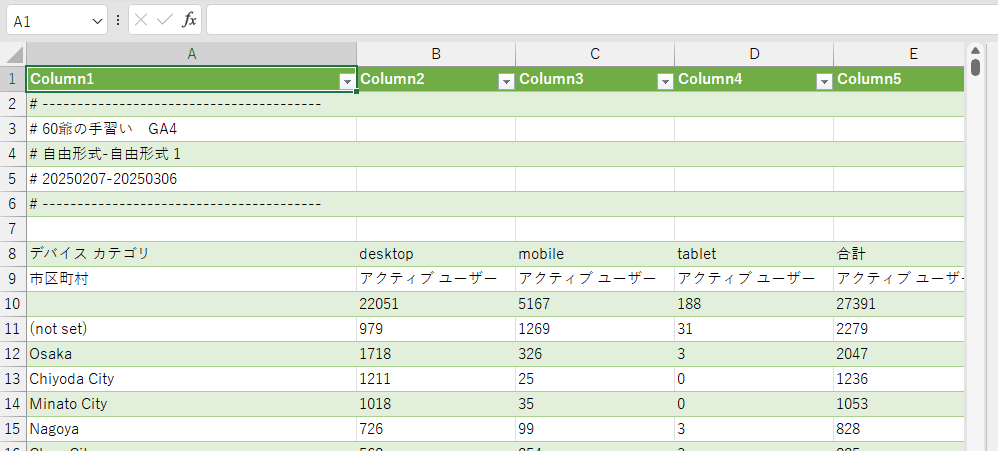Click the Select All corner triangle
Image resolution: width=998 pixels, height=451 pixels.
(14, 54)
